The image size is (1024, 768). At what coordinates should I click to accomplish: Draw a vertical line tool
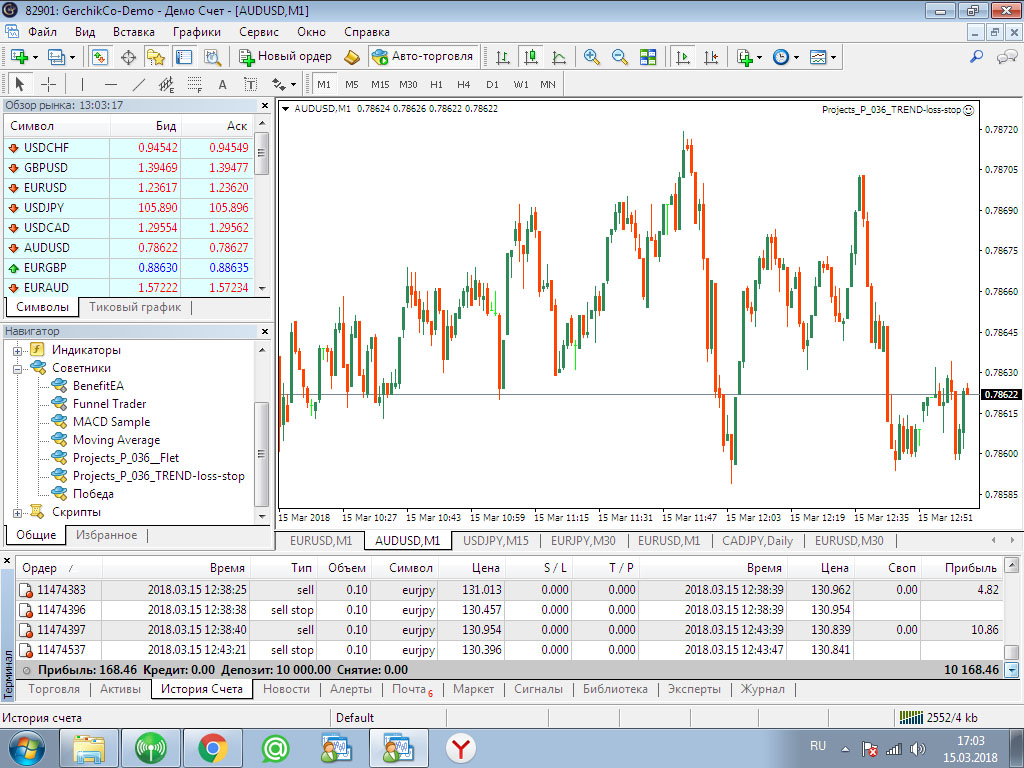point(82,84)
